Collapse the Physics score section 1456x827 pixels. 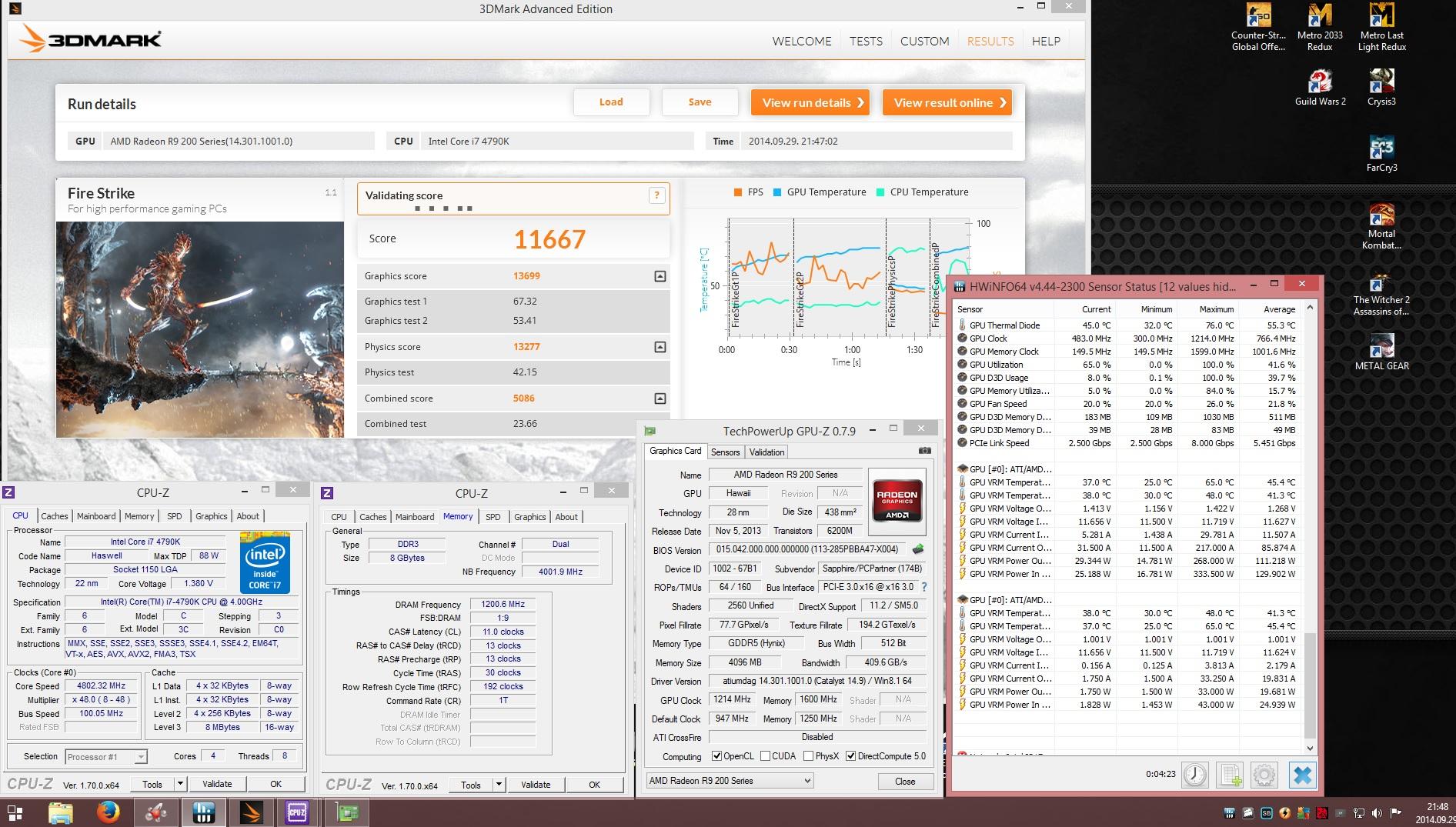pyautogui.click(x=660, y=347)
